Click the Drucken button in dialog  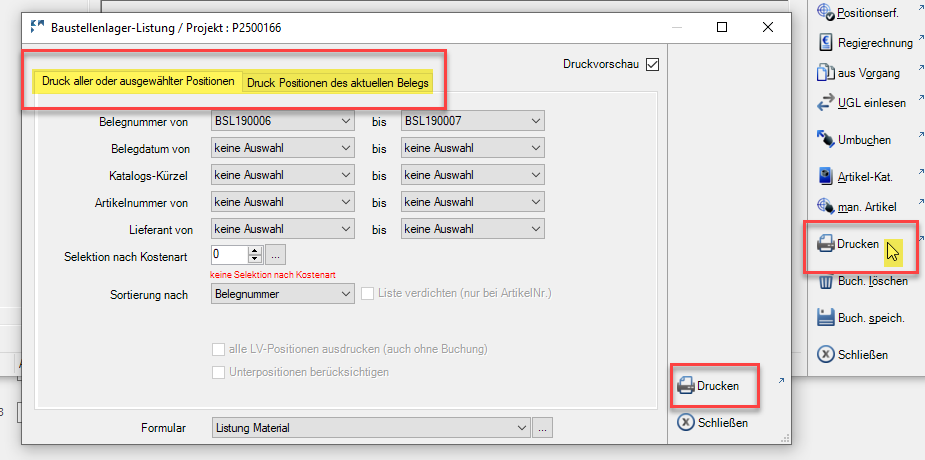[708, 386]
